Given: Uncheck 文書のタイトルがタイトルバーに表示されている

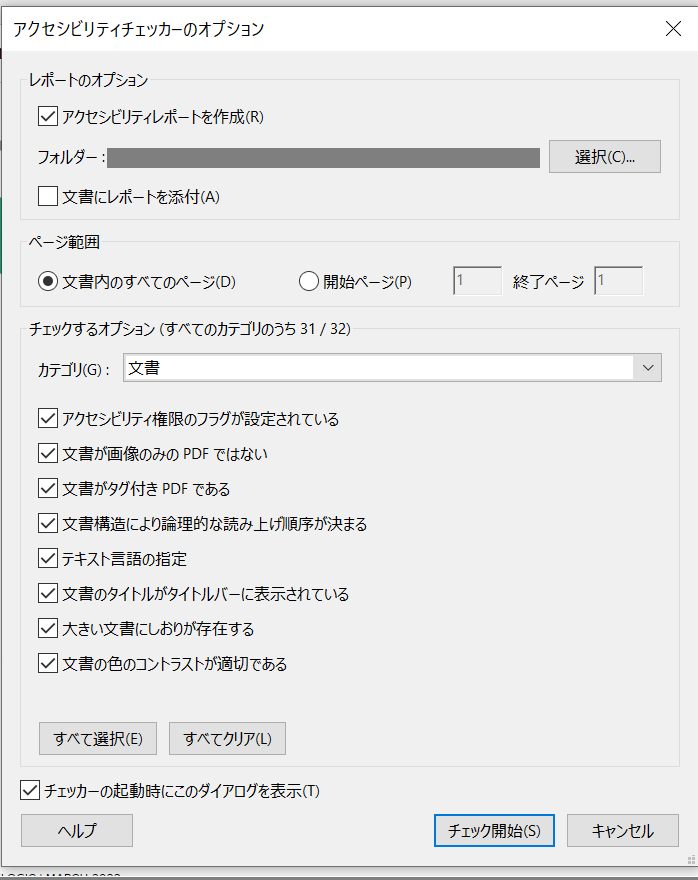Looking at the screenshot, I should pyautogui.click(x=48, y=593).
